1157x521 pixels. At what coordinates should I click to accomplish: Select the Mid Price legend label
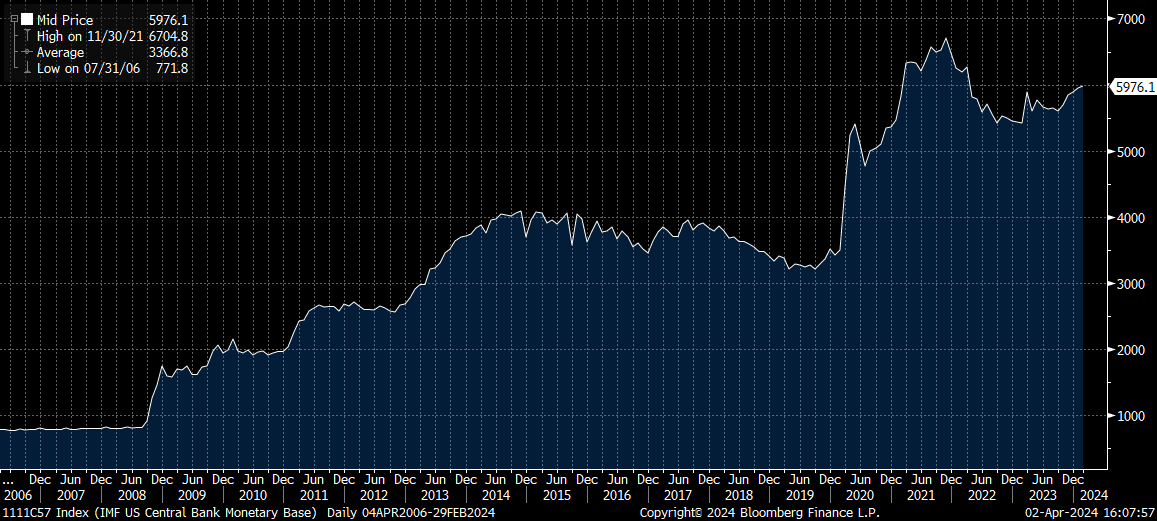pos(64,20)
